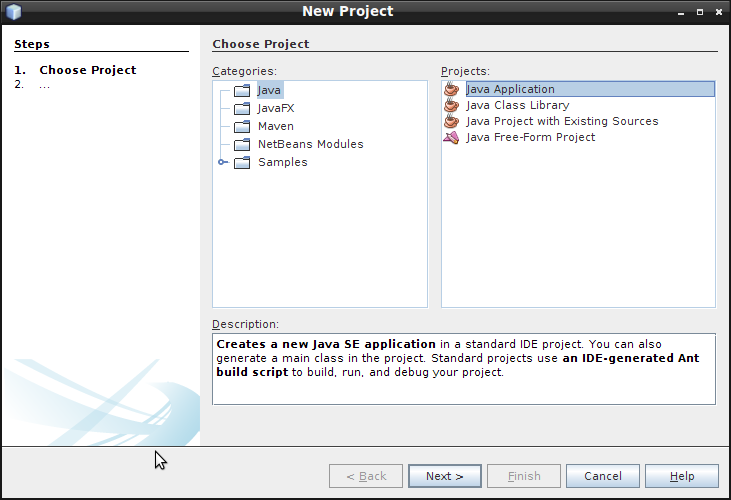The height and width of the screenshot is (500, 731).
Task: Click the Java Free-Form Project icon
Action: pos(452,137)
